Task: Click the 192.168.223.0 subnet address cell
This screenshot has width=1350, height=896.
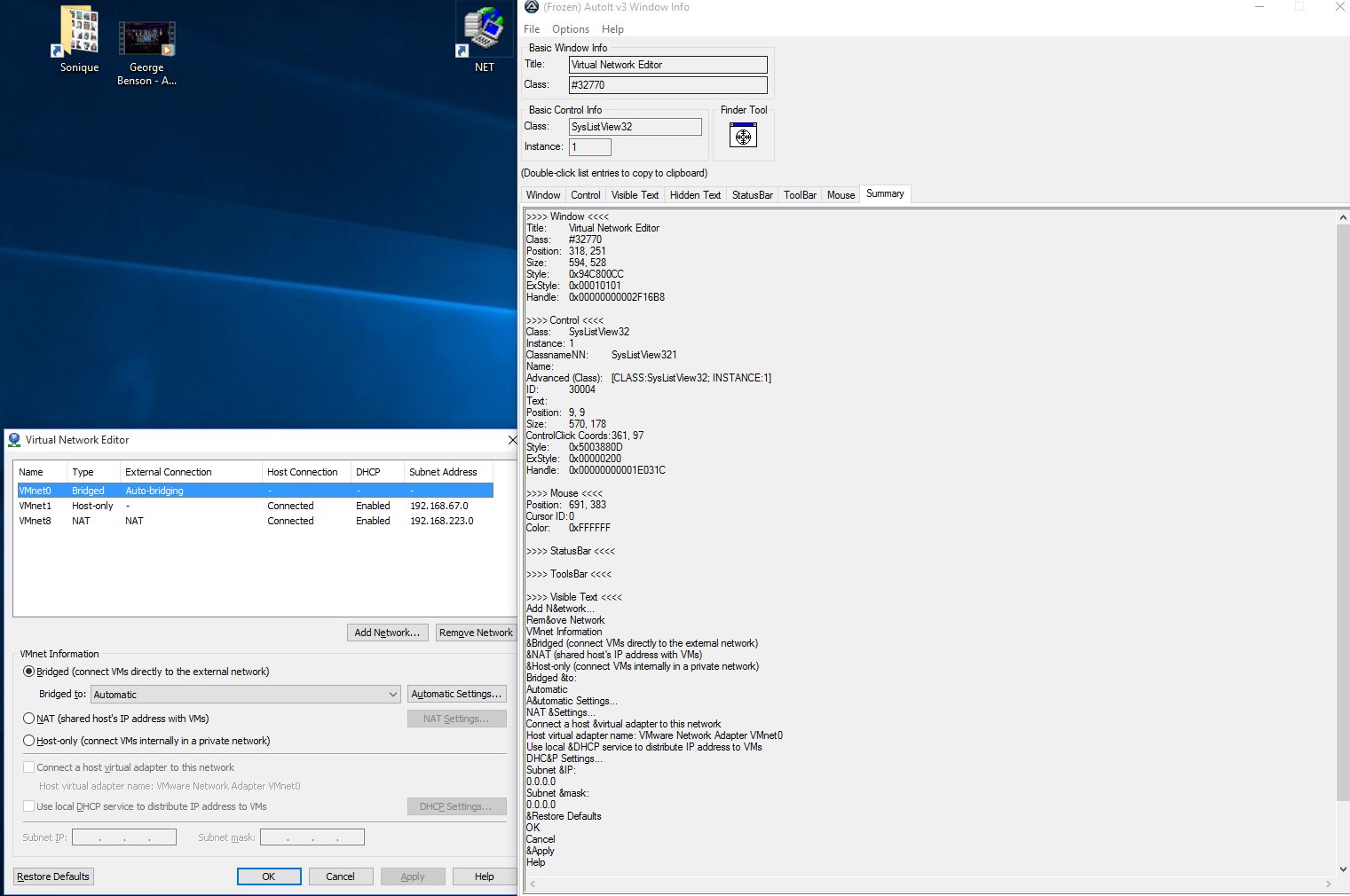Action: point(442,521)
